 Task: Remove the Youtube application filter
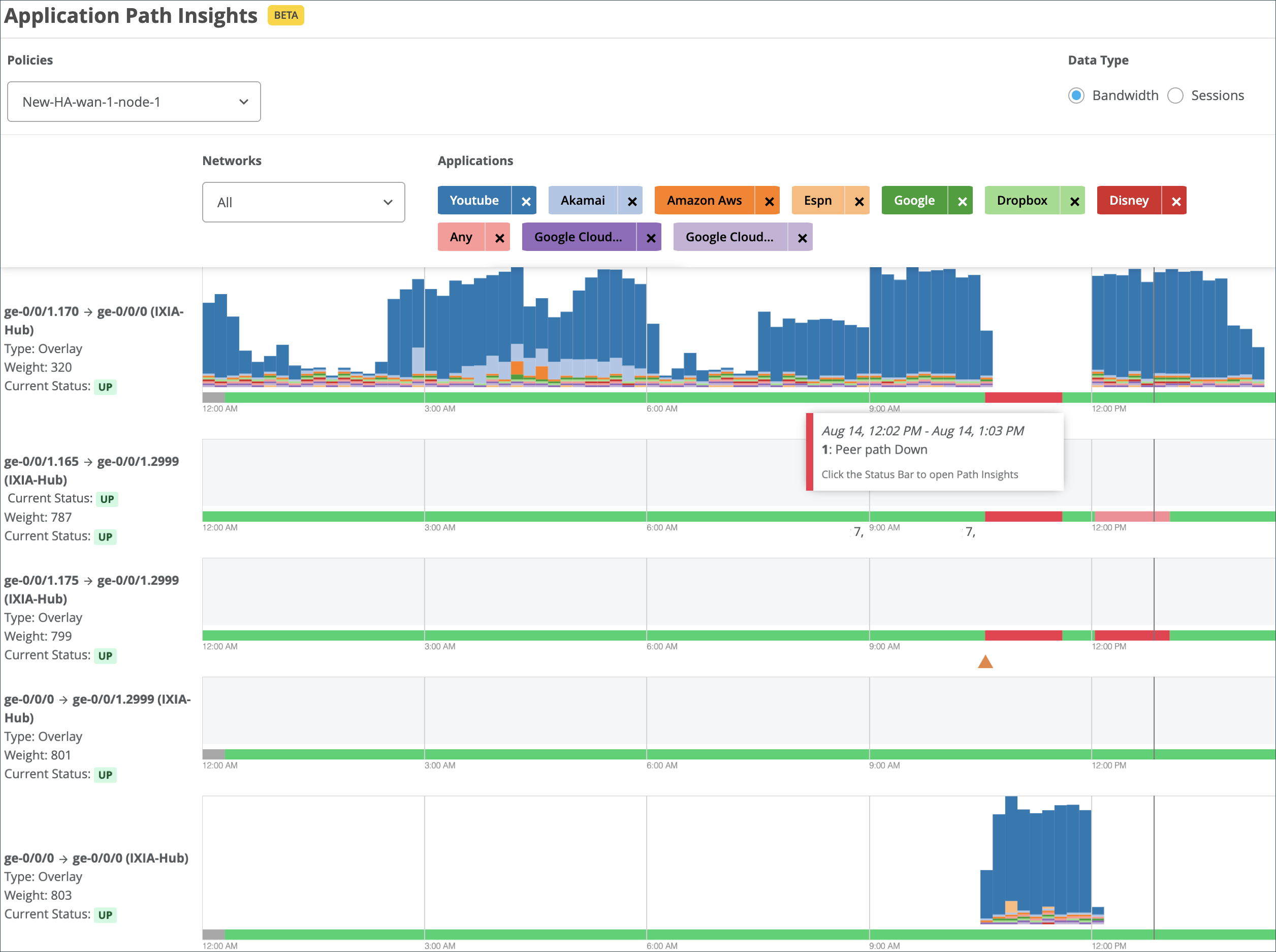pyautogui.click(x=525, y=201)
